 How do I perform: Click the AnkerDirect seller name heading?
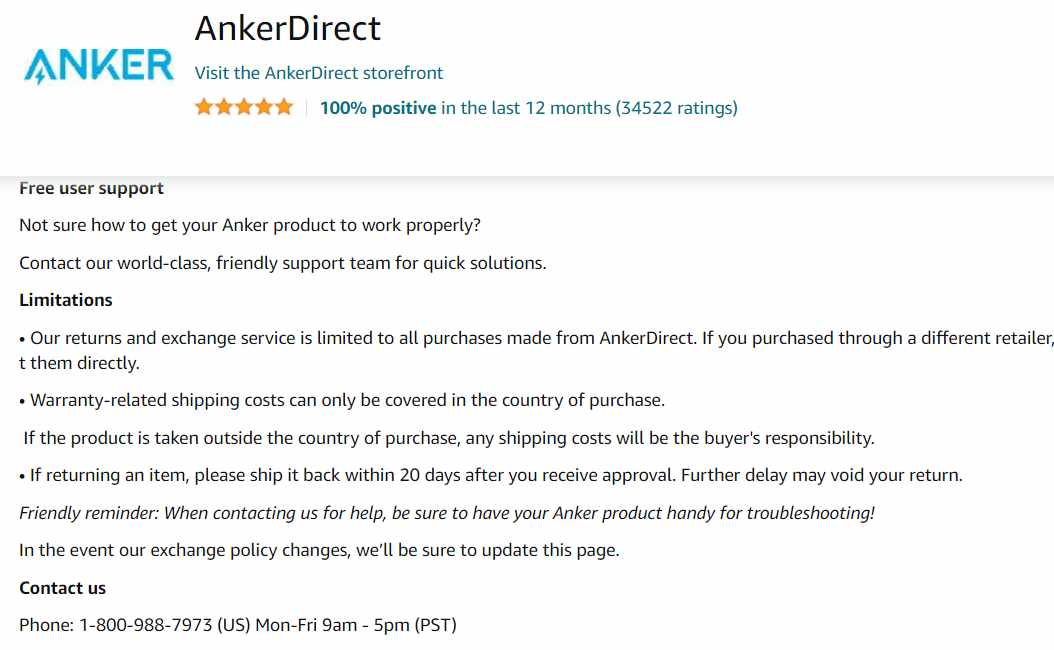coord(288,28)
